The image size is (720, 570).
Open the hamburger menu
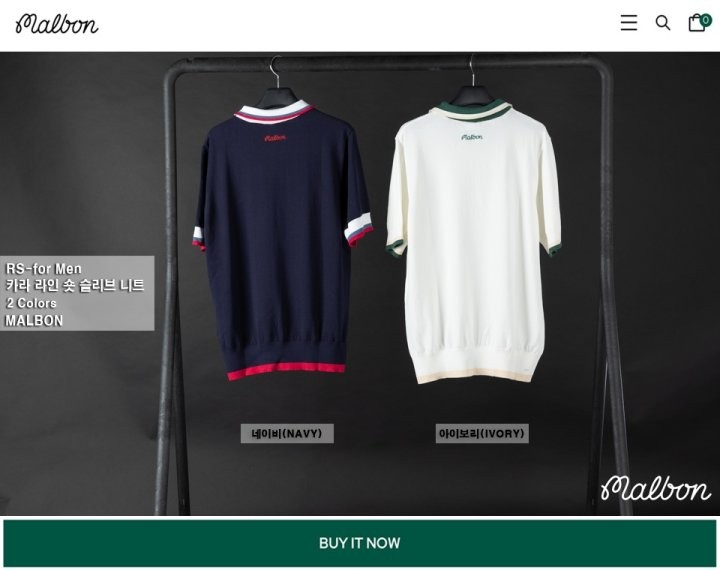coord(629,23)
